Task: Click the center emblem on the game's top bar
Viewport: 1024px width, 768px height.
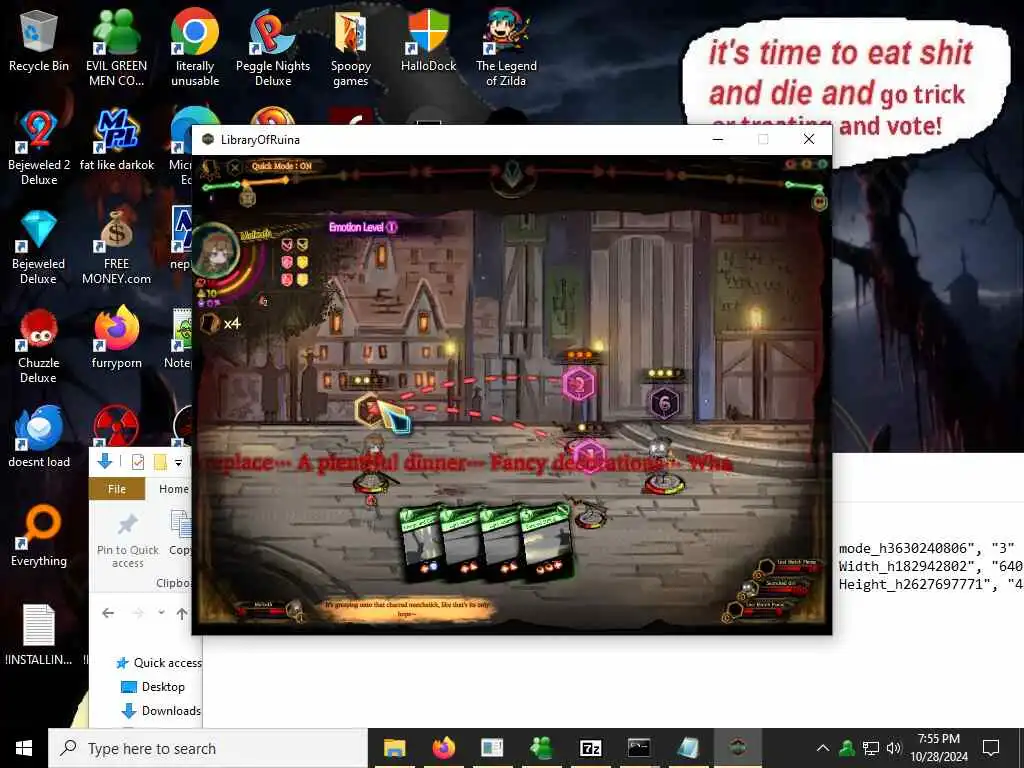Action: click(x=512, y=175)
